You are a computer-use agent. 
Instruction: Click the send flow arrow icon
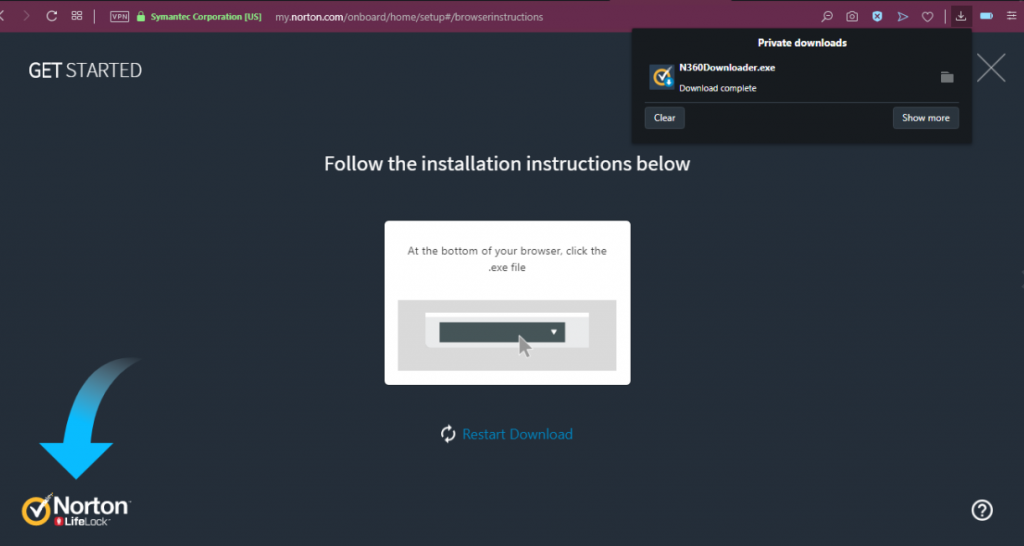[x=903, y=17]
